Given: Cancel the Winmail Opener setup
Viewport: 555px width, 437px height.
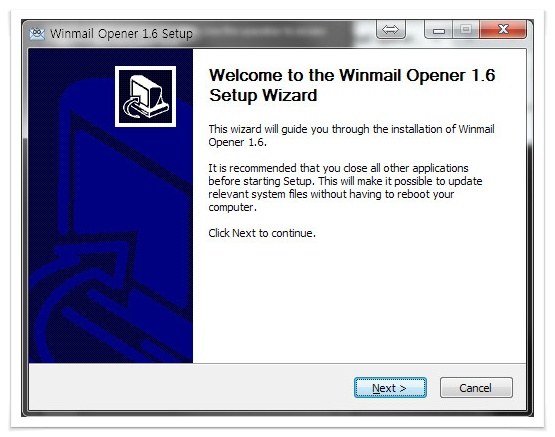Looking at the screenshot, I should [x=476, y=388].
